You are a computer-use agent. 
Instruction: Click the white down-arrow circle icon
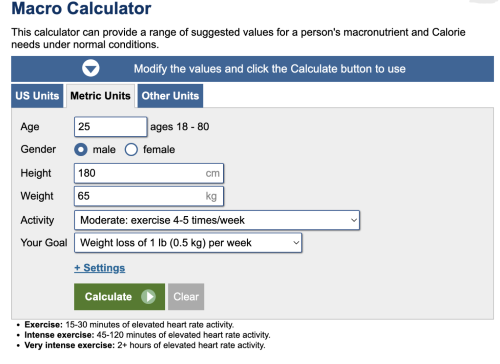tap(91, 68)
